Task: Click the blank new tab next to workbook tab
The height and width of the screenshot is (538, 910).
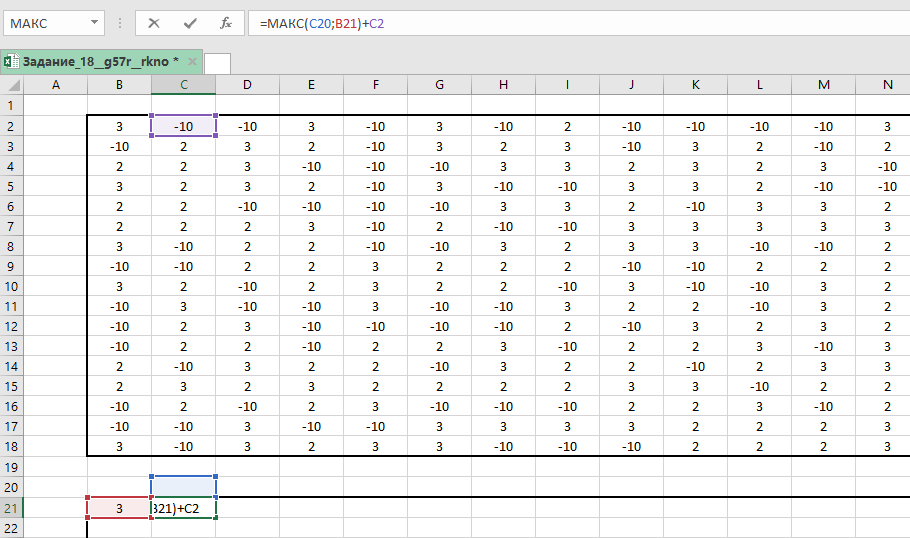Action: tap(217, 63)
